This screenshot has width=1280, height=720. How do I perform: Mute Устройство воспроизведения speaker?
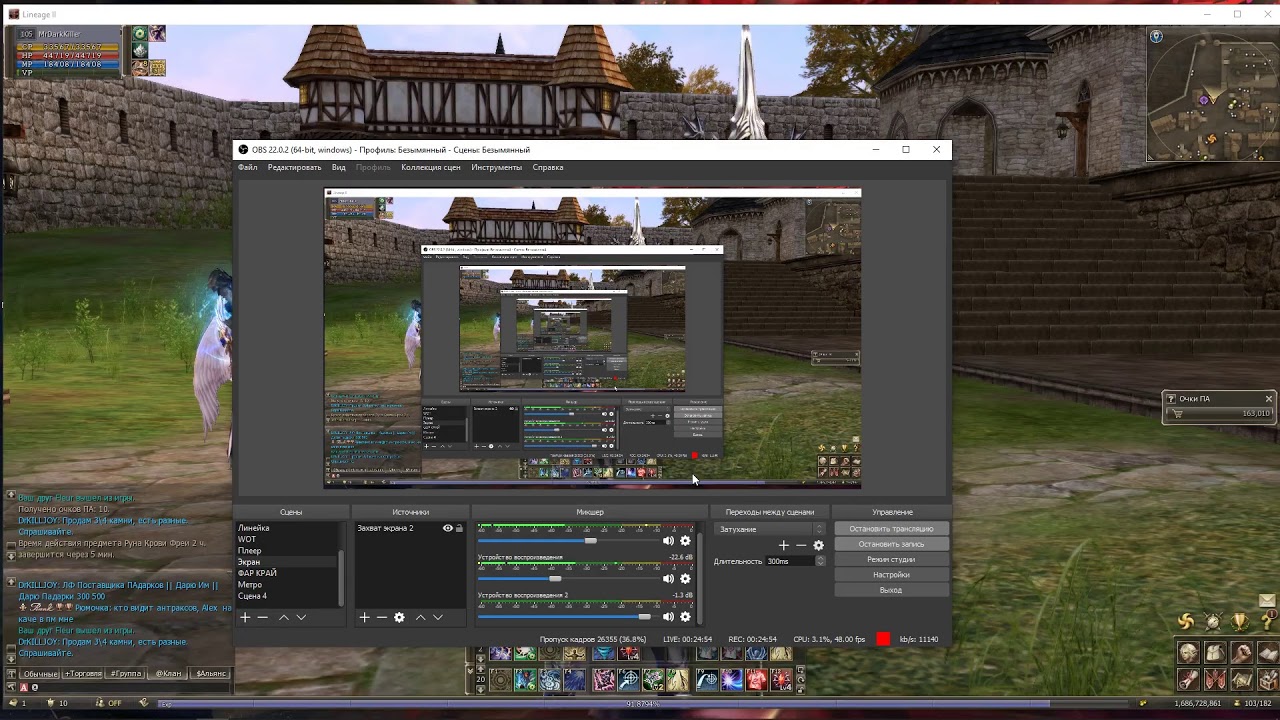668,578
